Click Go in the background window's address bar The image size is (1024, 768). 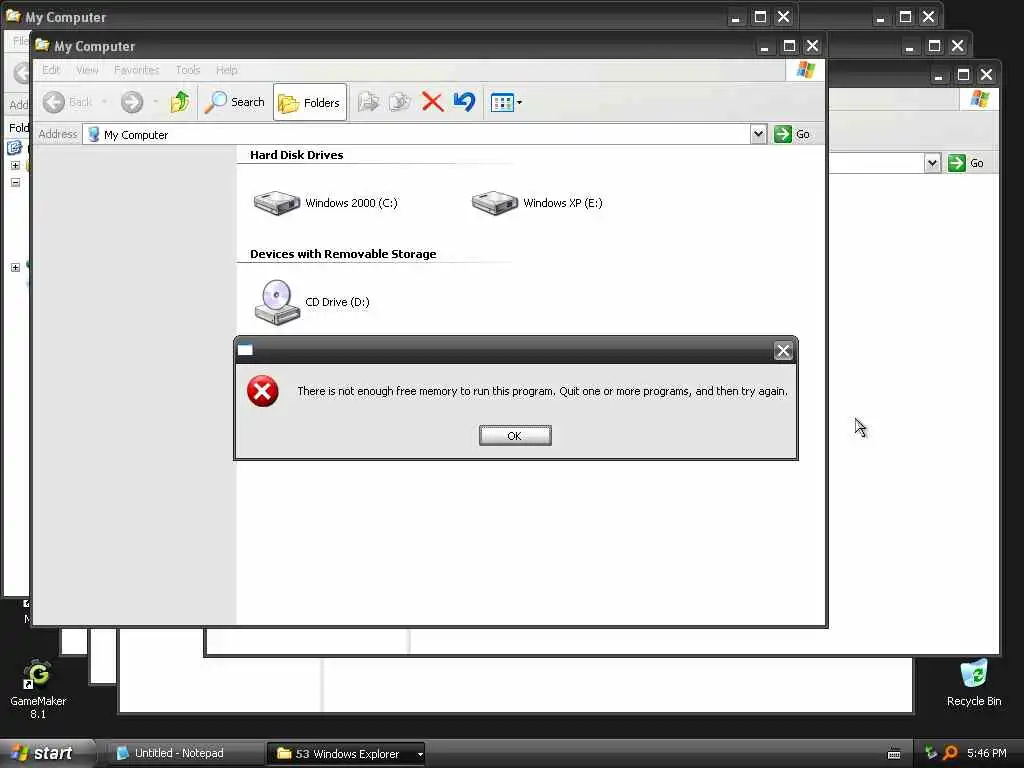pyautogui.click(x=967, y=163)
